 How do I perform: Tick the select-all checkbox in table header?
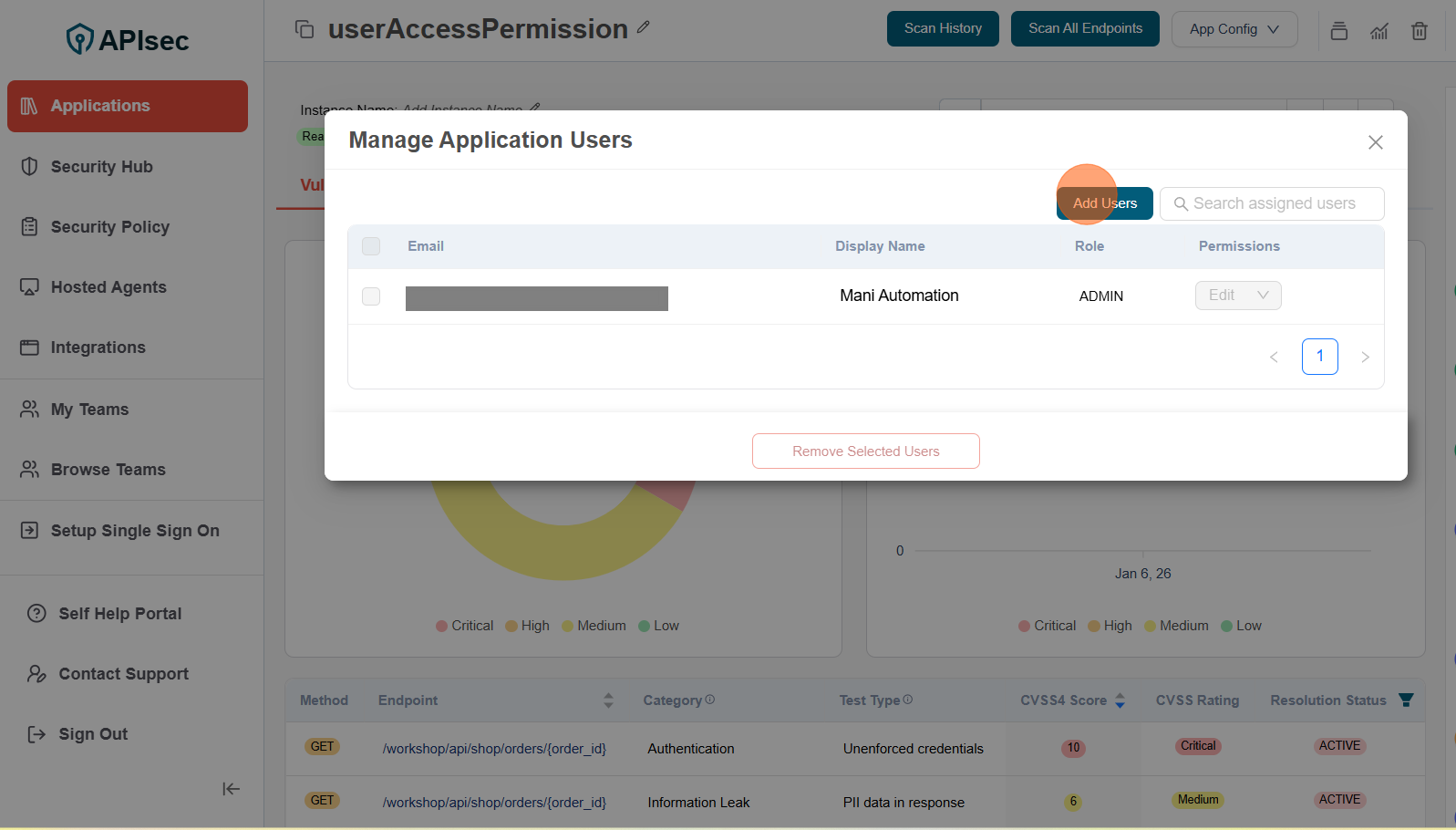tap(371, 246)
